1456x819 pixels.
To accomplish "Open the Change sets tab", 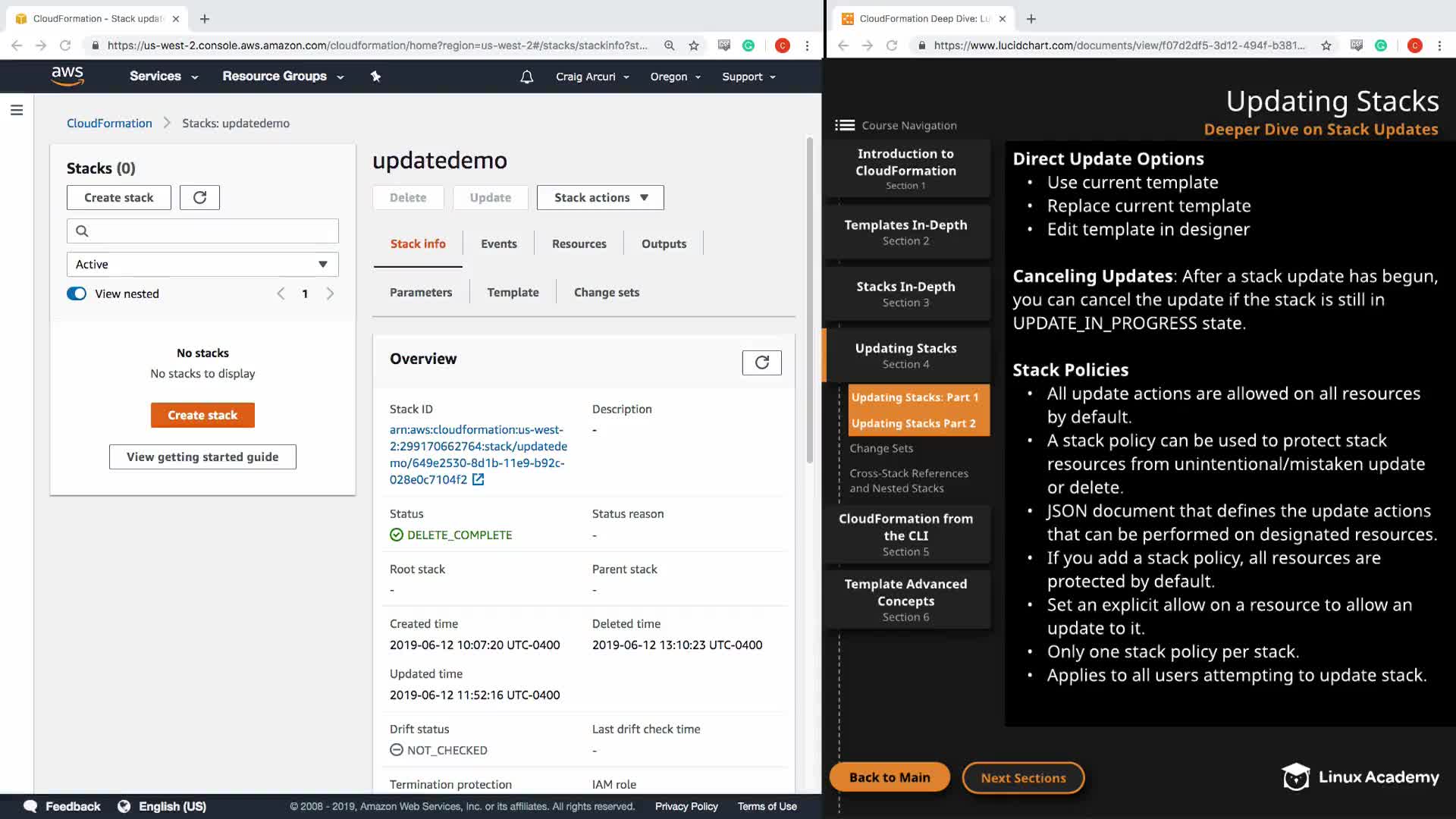I will 606,292.
